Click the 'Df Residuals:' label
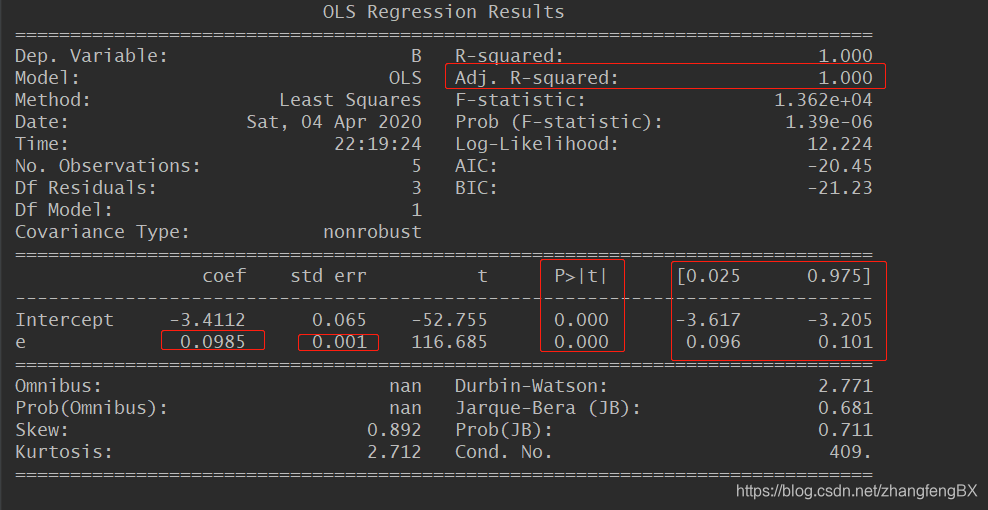The image size is (988, 510). (x=86, y=188)
